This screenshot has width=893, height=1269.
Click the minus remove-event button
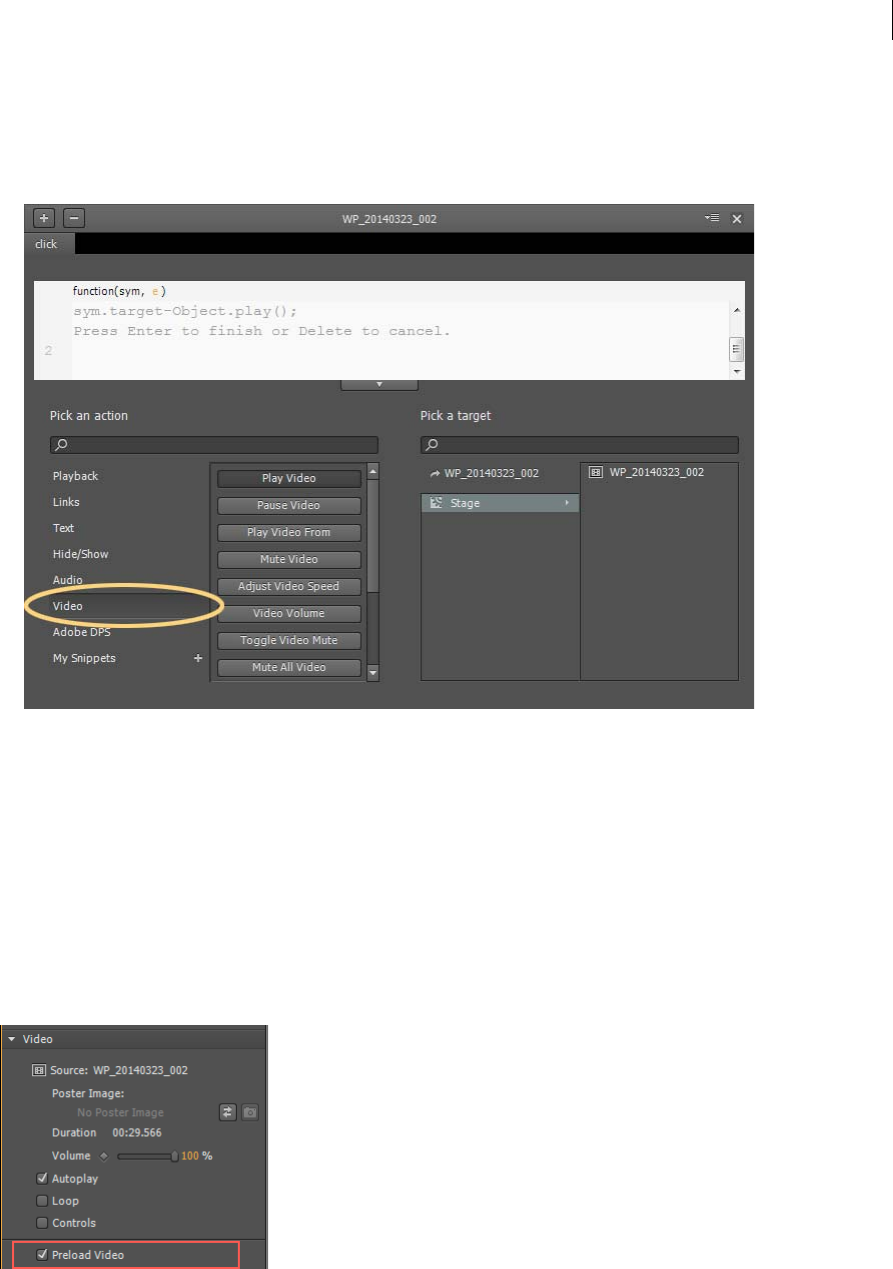tap(73, 217)
